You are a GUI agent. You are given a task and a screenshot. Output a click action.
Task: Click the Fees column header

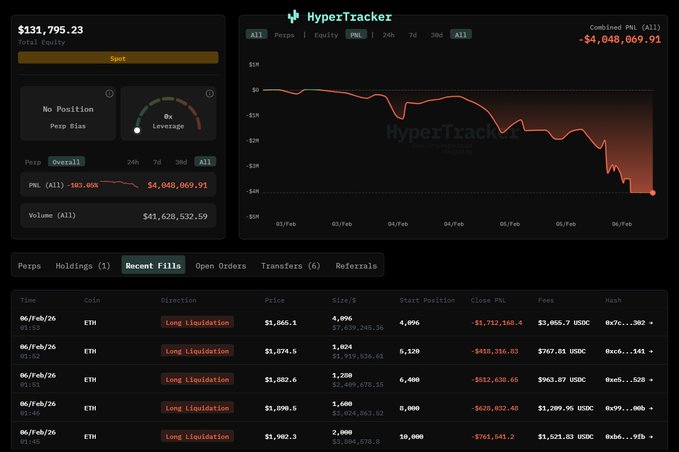coord(546,300)
